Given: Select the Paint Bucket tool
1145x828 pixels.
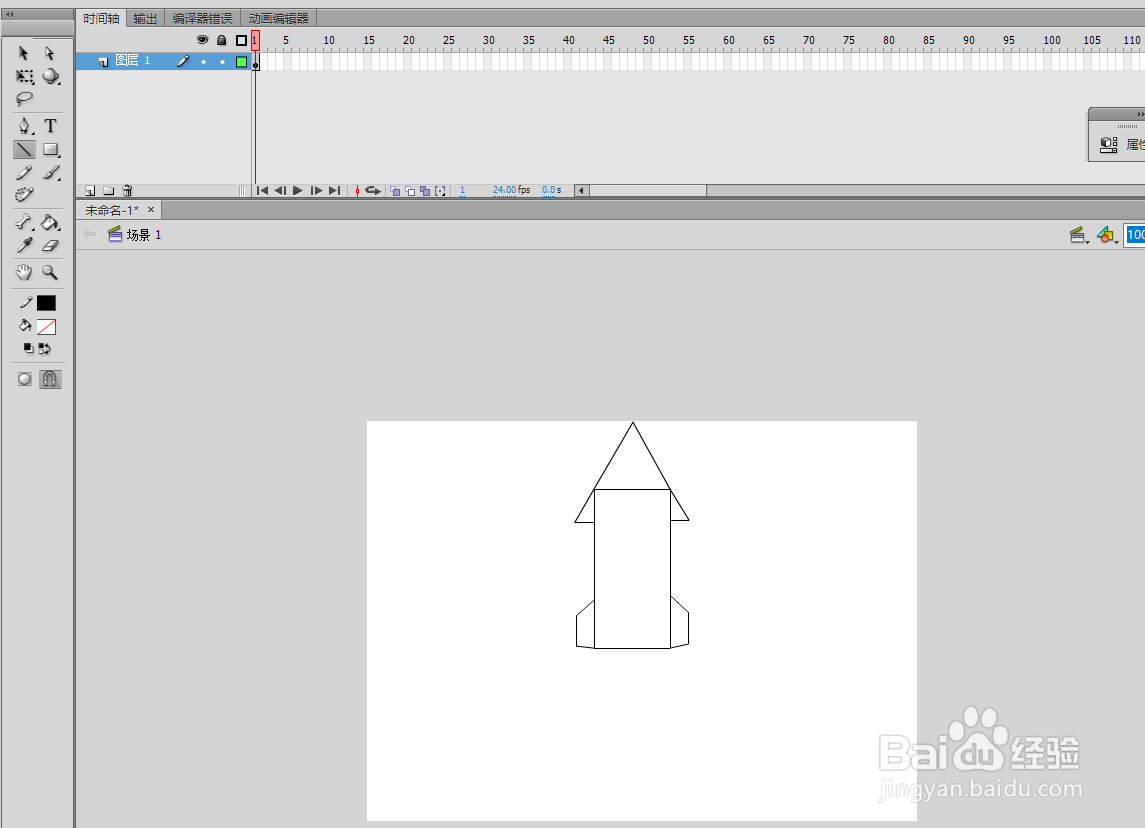Looking at the screenshot, I should click(x=50, y=221).
